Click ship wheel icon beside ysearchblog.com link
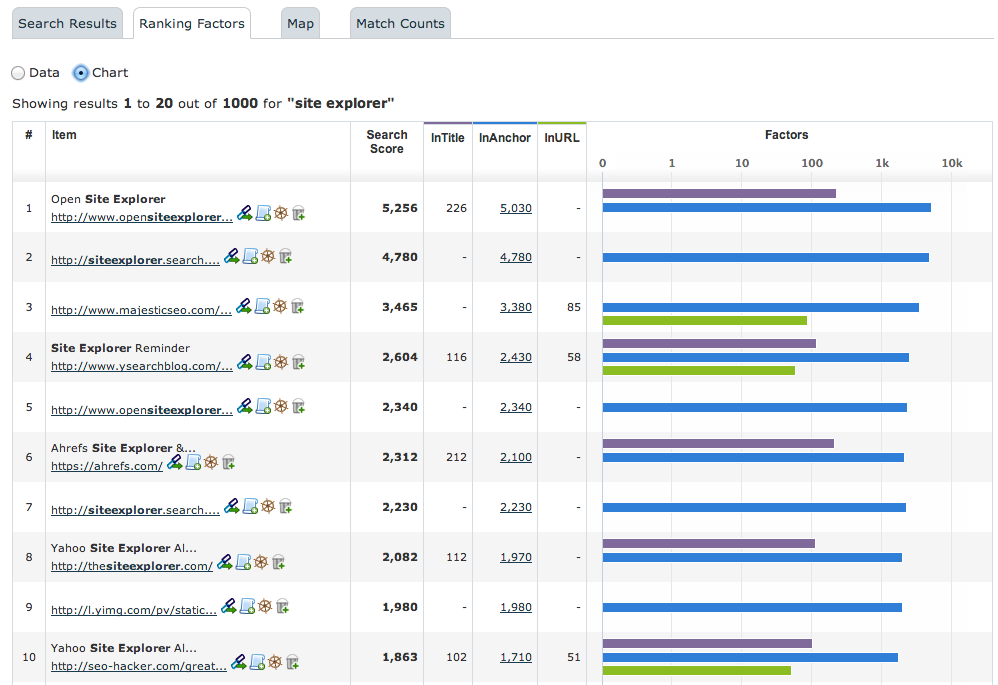Image resolution: width=998 pixels, height=685 pixels. [281, 362]
